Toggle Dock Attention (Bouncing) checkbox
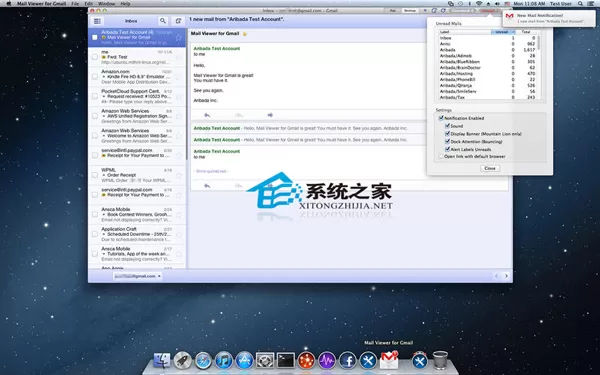 point(447,142)
